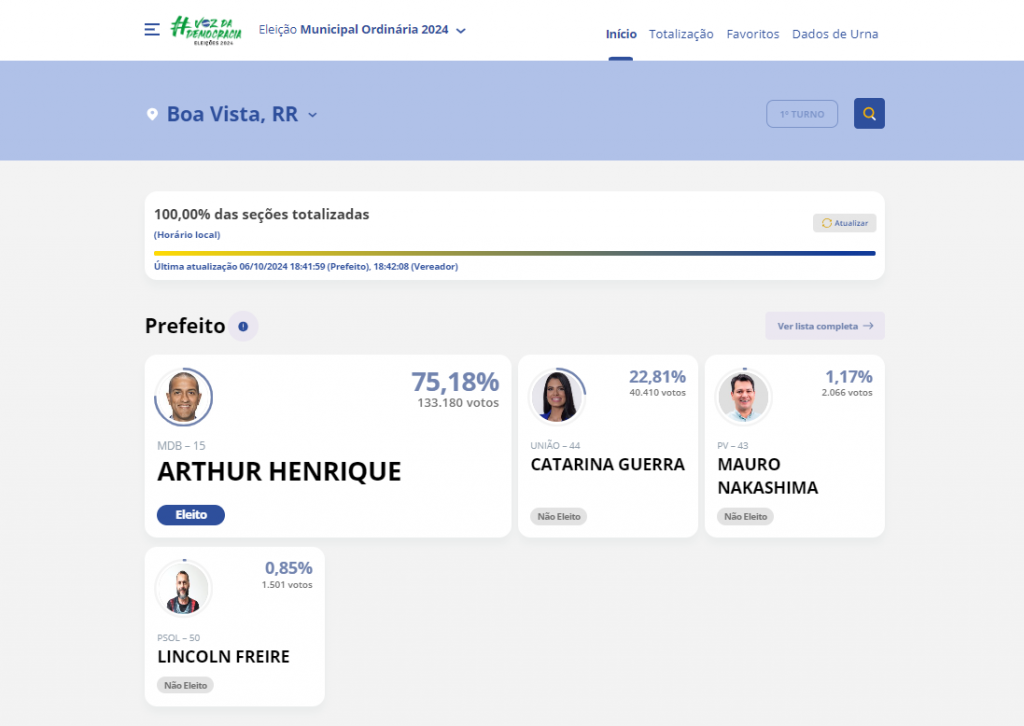The image size is (1024, 726).
Task: Click the Eleito badge for Arthur Henrique
Action: [x=191, y=515]
